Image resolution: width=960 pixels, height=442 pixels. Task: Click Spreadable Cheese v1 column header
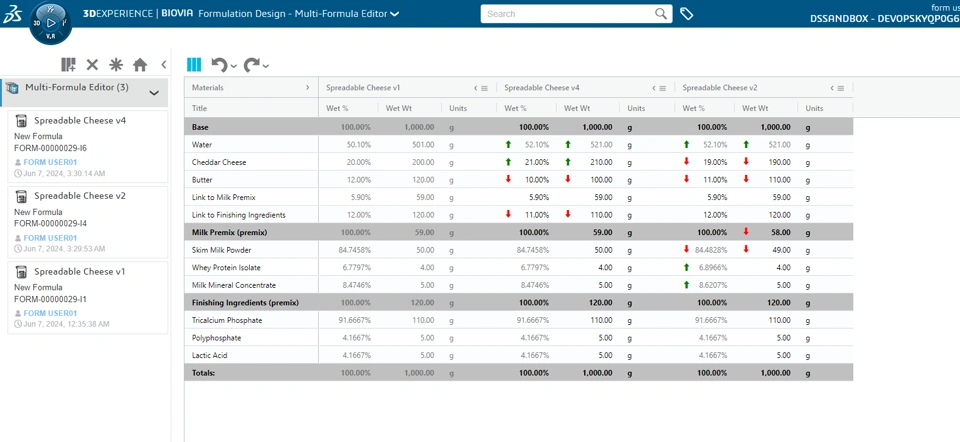click(363, 88)
